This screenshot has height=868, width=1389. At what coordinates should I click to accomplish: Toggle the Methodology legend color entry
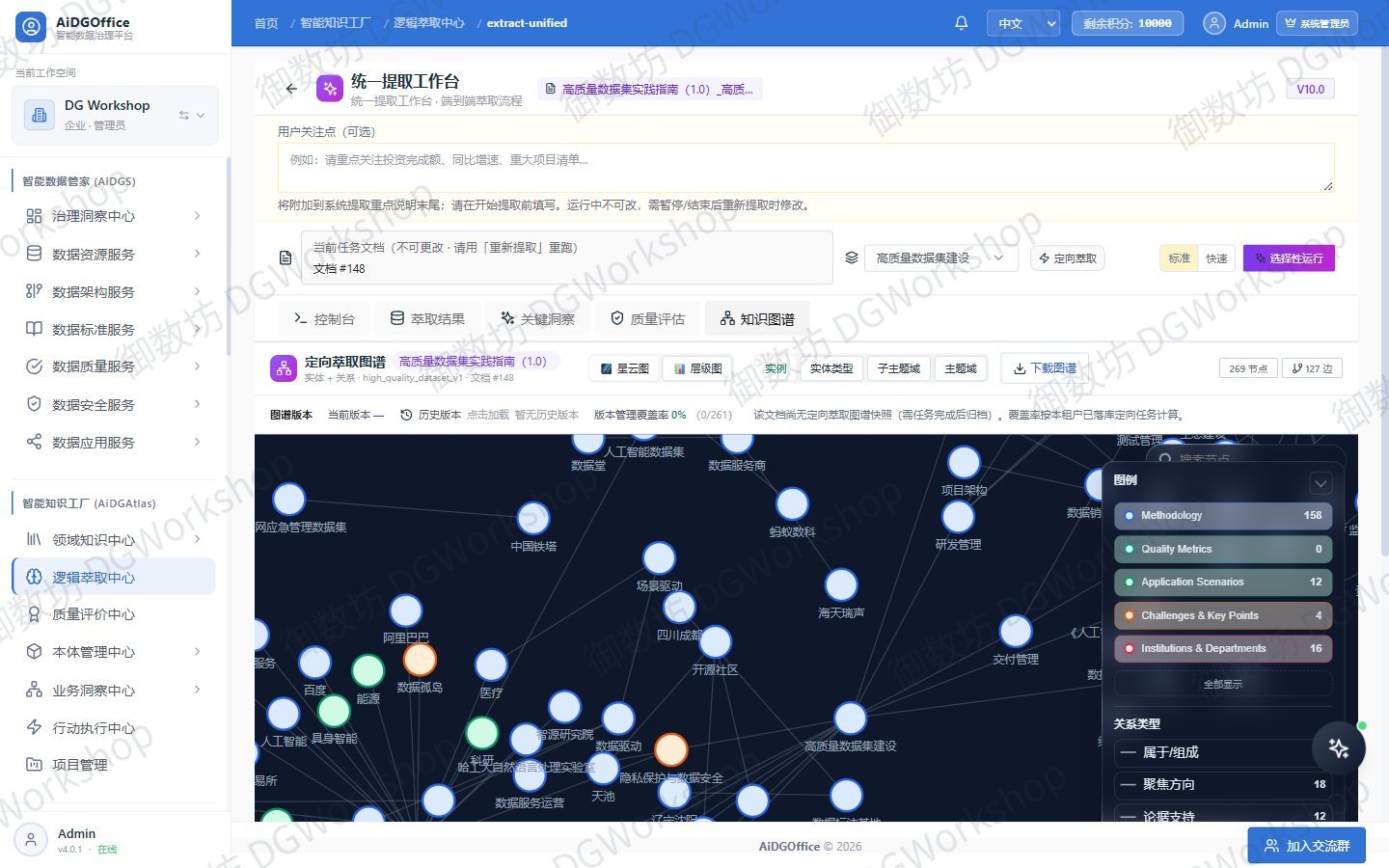pos(1223,516)
